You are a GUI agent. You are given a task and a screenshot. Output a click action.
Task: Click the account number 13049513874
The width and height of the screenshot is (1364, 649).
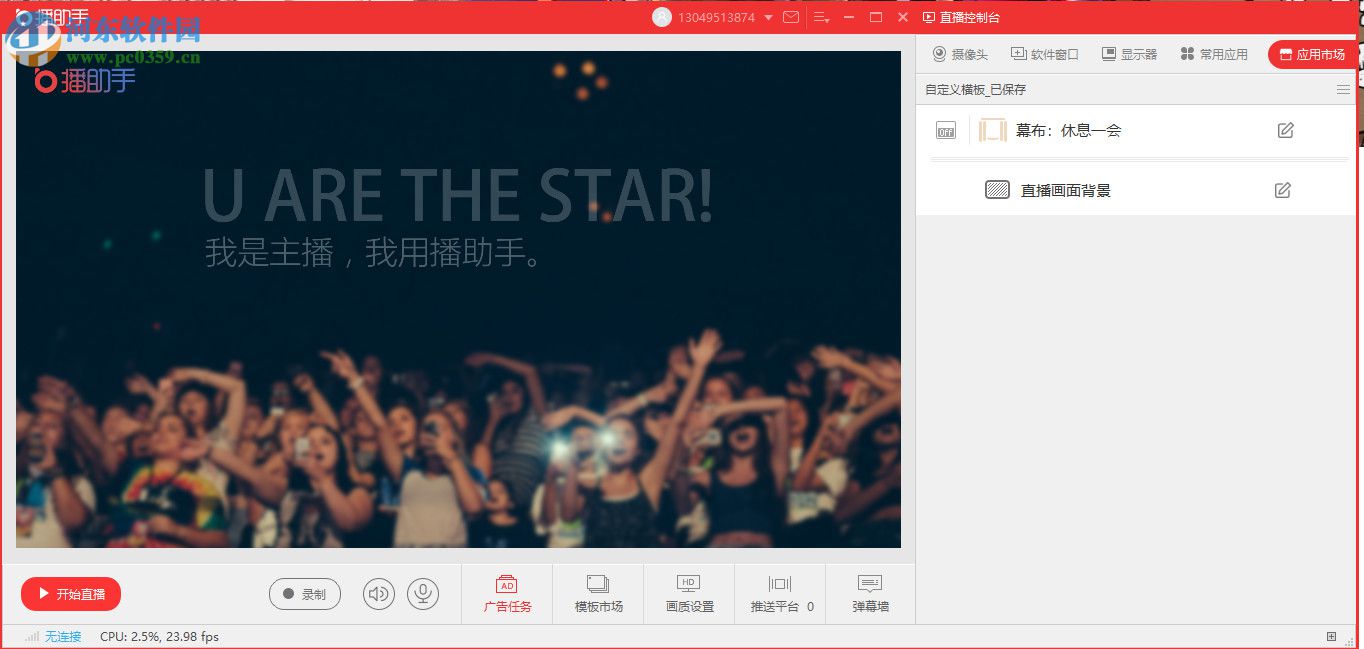tap(716, 18)
